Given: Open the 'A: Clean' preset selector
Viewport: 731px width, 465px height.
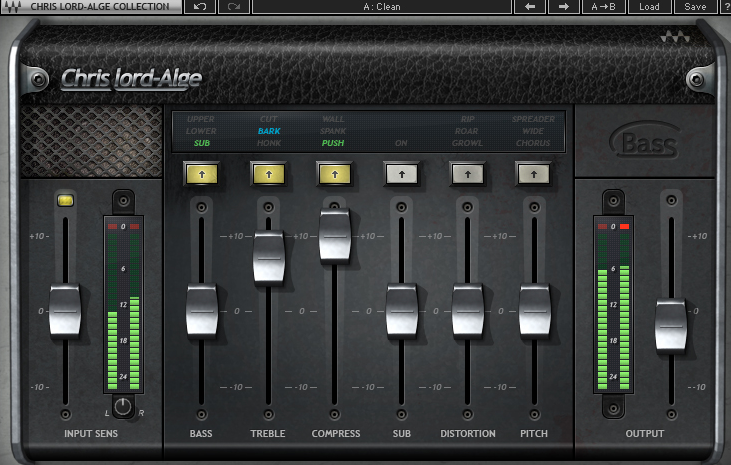Looking at the screenshot, I should point(382,7).
